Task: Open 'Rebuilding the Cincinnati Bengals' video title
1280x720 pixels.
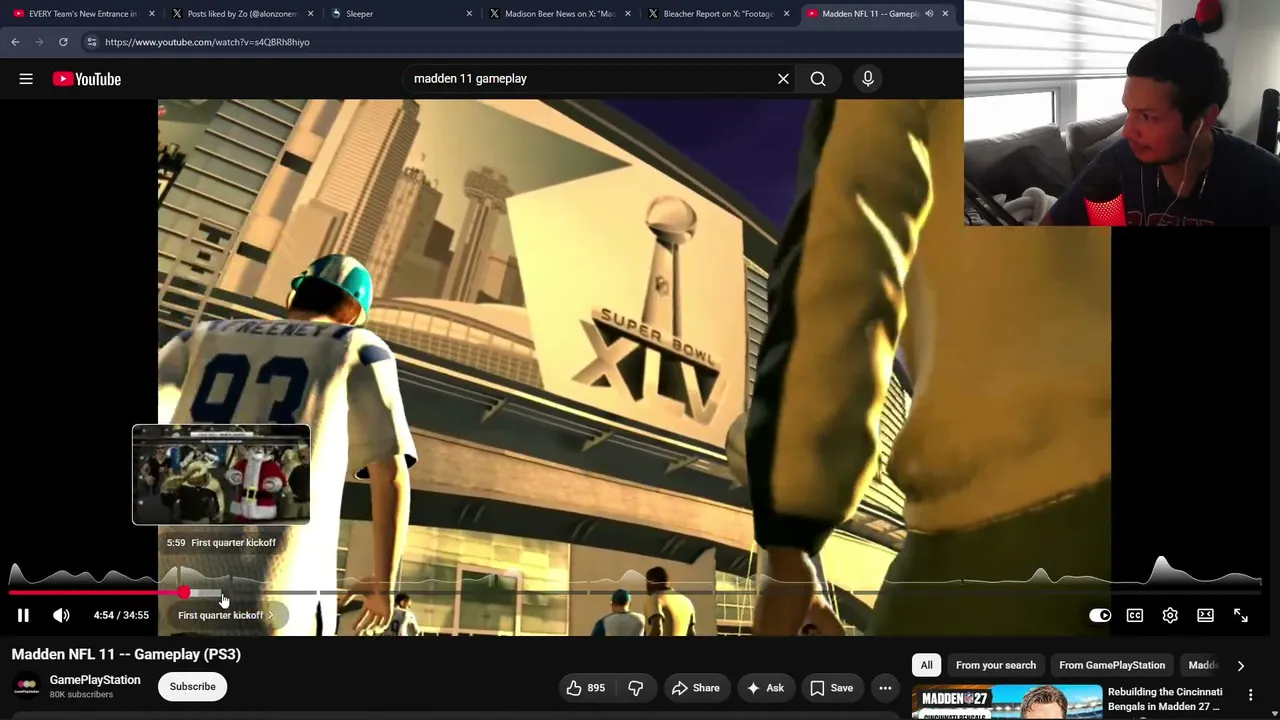Action: [x=1166, y=699]
